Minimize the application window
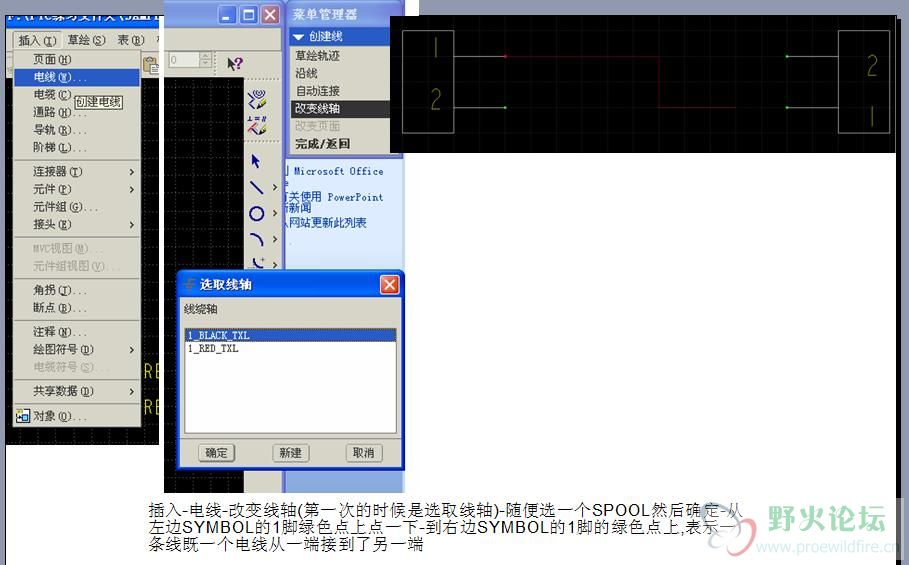The height and width of the screenshot is (565, 909). click(x=227, y=14)
